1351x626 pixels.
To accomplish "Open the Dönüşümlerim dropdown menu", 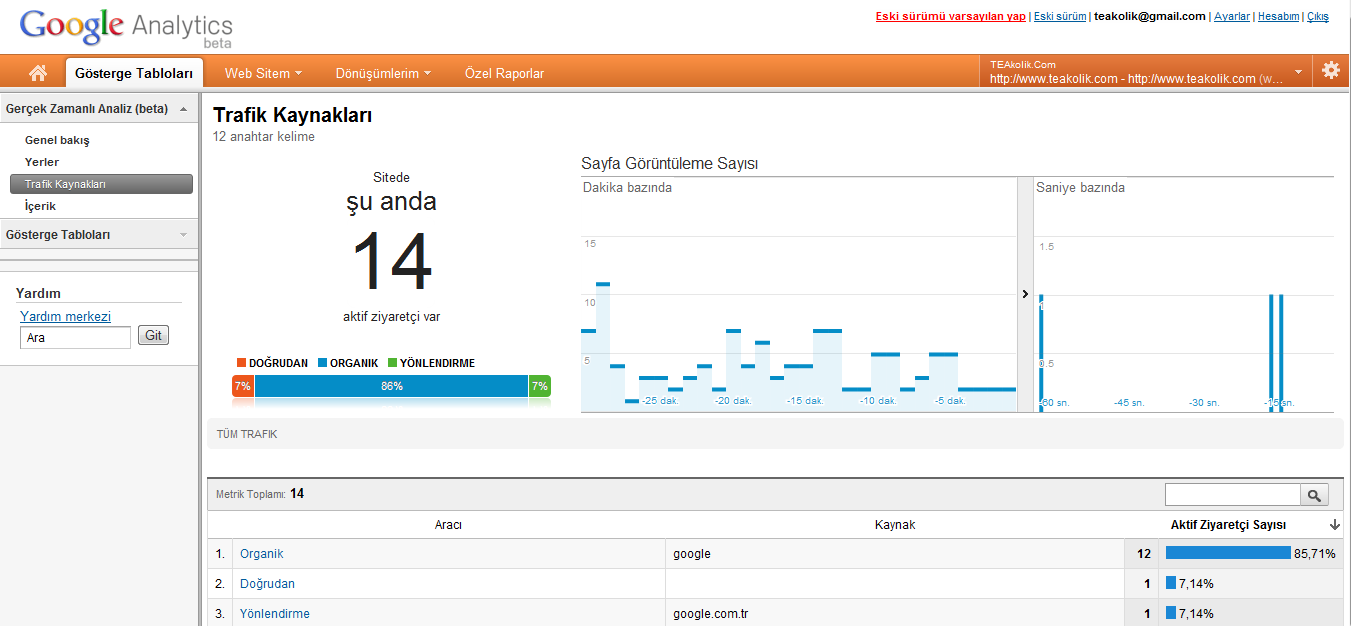I will (x=384, y=73).
